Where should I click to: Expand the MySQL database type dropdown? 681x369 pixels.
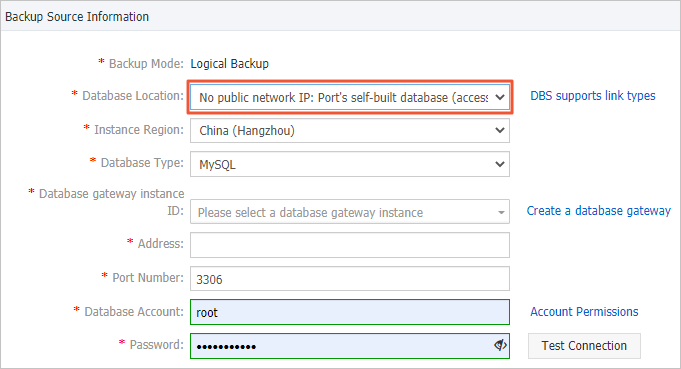350,164
